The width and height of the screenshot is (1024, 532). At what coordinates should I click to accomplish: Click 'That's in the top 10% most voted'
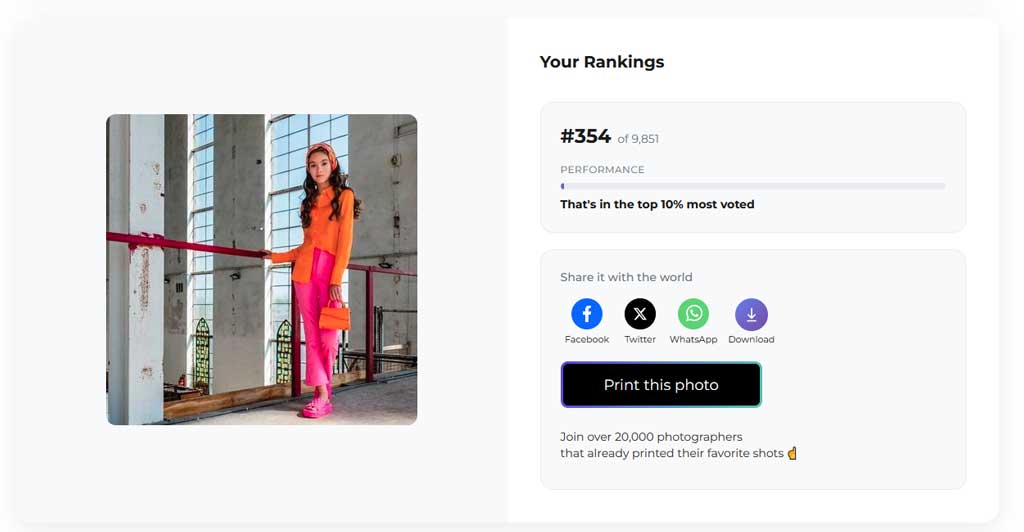657,204
